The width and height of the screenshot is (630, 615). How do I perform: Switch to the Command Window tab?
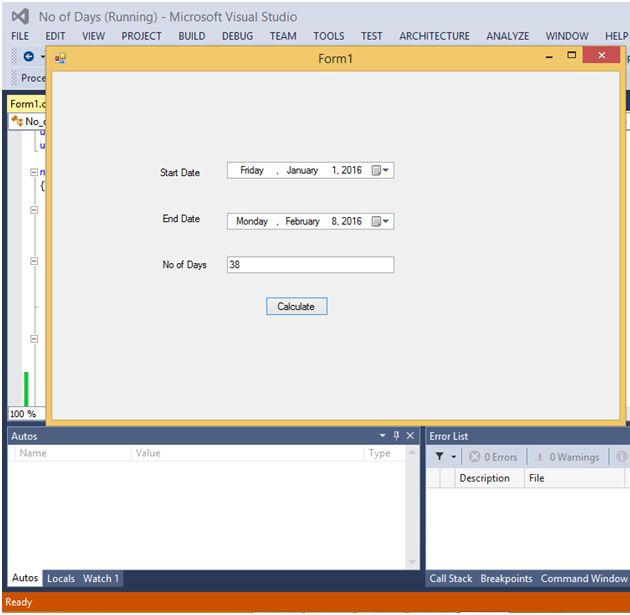point(584,578)
